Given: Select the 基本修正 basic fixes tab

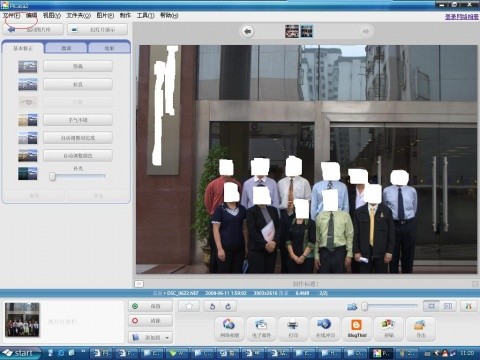Looking at the screenshot, I should [x=23, y=48].
